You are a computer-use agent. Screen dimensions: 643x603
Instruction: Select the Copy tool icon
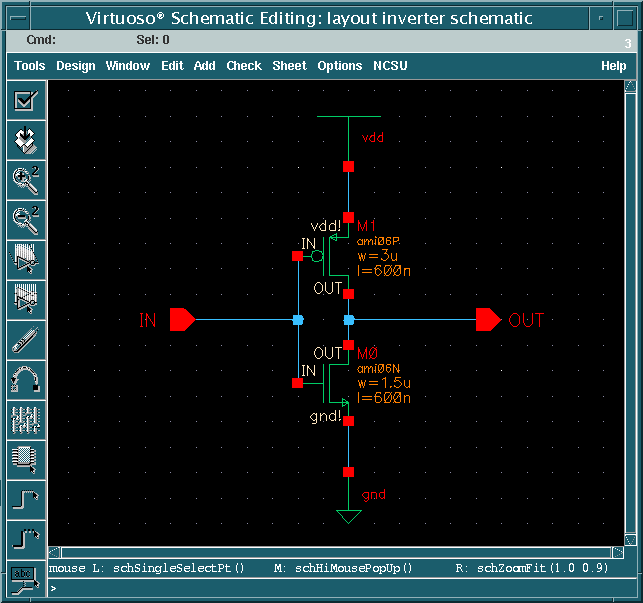[x=26, y=301]
